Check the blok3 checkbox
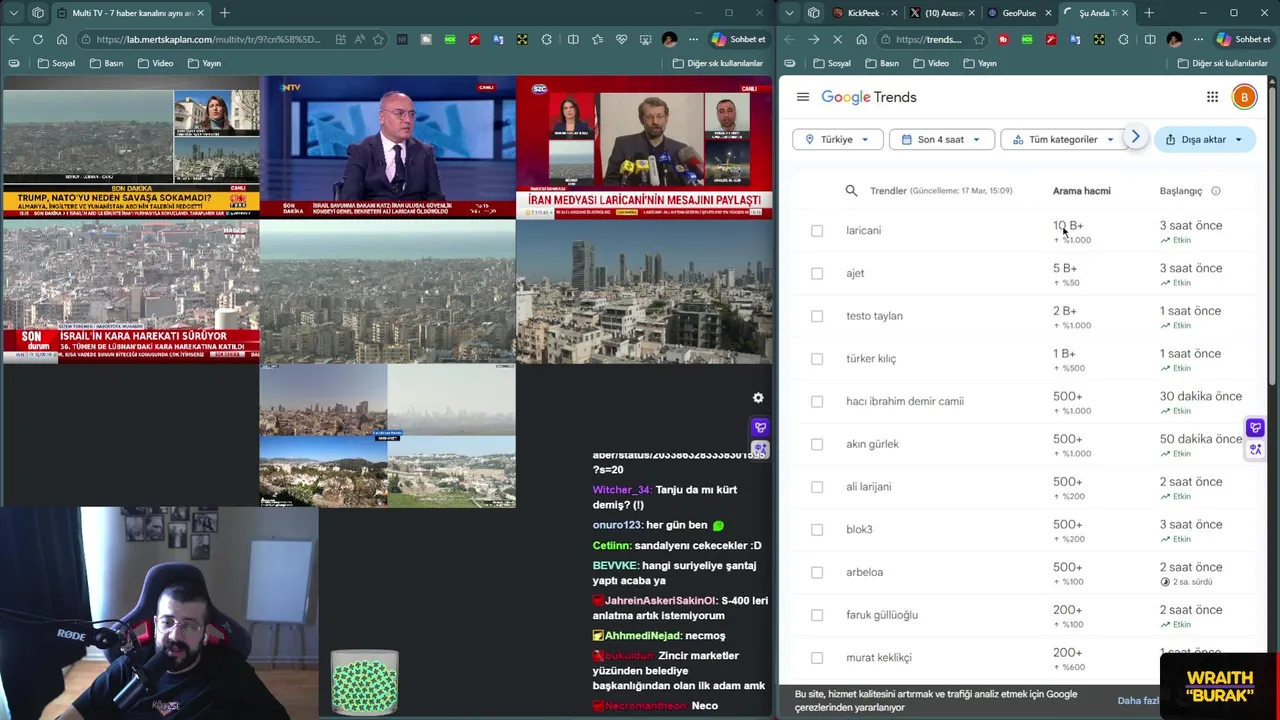The image size is (1280, 720). pyautogui.click(x=817, y=529)
